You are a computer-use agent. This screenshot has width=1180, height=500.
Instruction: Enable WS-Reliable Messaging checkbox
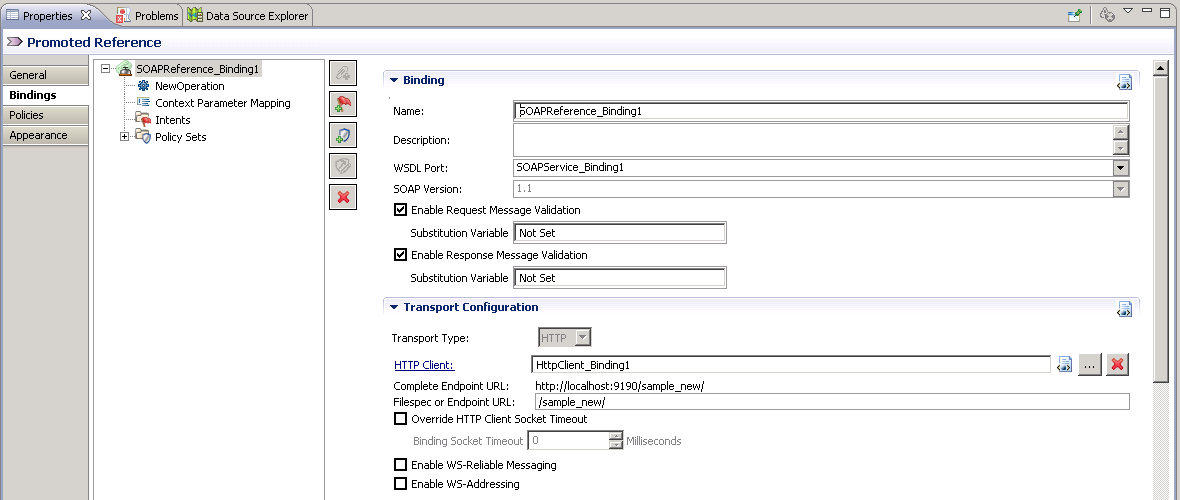401,465
